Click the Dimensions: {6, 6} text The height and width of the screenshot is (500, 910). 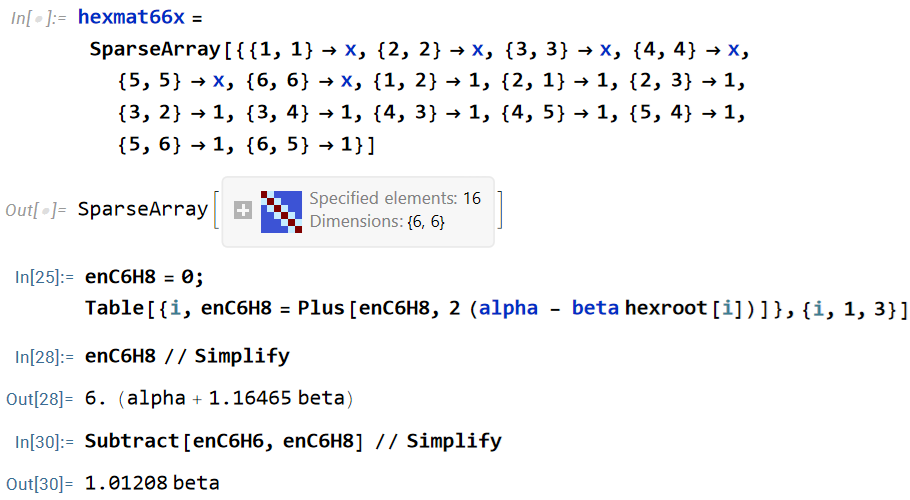tap(377, 222)
